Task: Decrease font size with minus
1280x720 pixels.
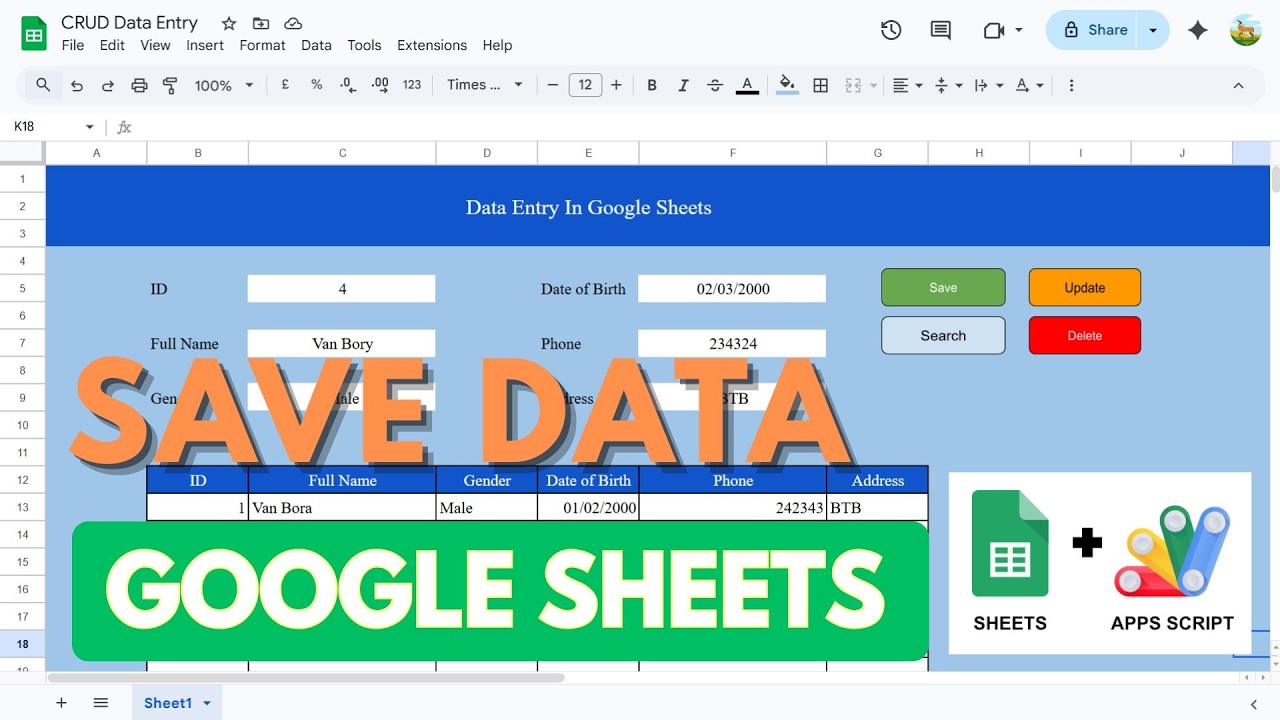Action: [553, 85]
